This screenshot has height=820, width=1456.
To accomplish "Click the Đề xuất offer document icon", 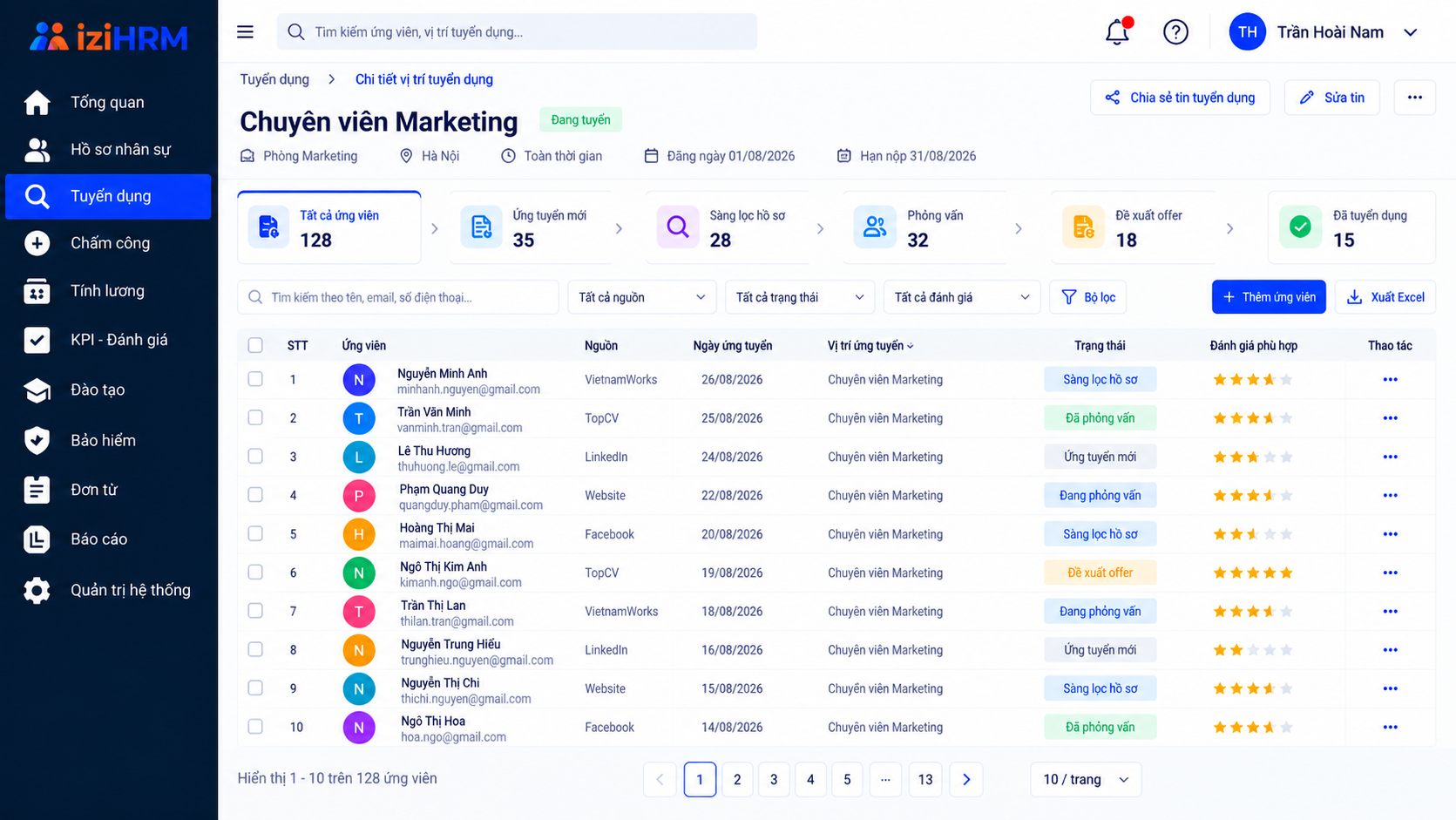I will pos(1083,227).
